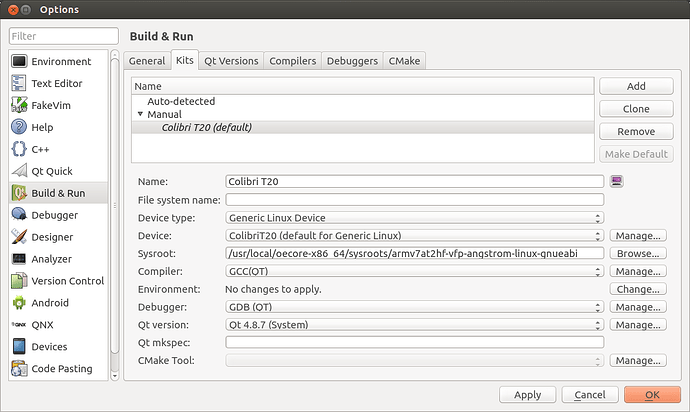Viewport: 690px width, 412px height.
Task: Apply the options changes
Action: [528, 395]
